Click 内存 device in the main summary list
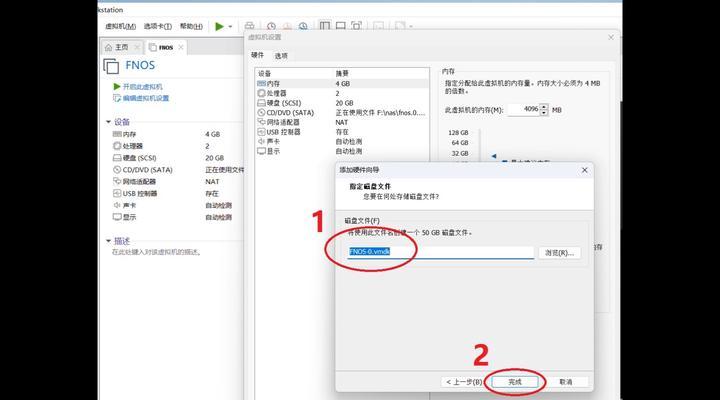This screenshot has width=720, height=400. coord(129,134)
